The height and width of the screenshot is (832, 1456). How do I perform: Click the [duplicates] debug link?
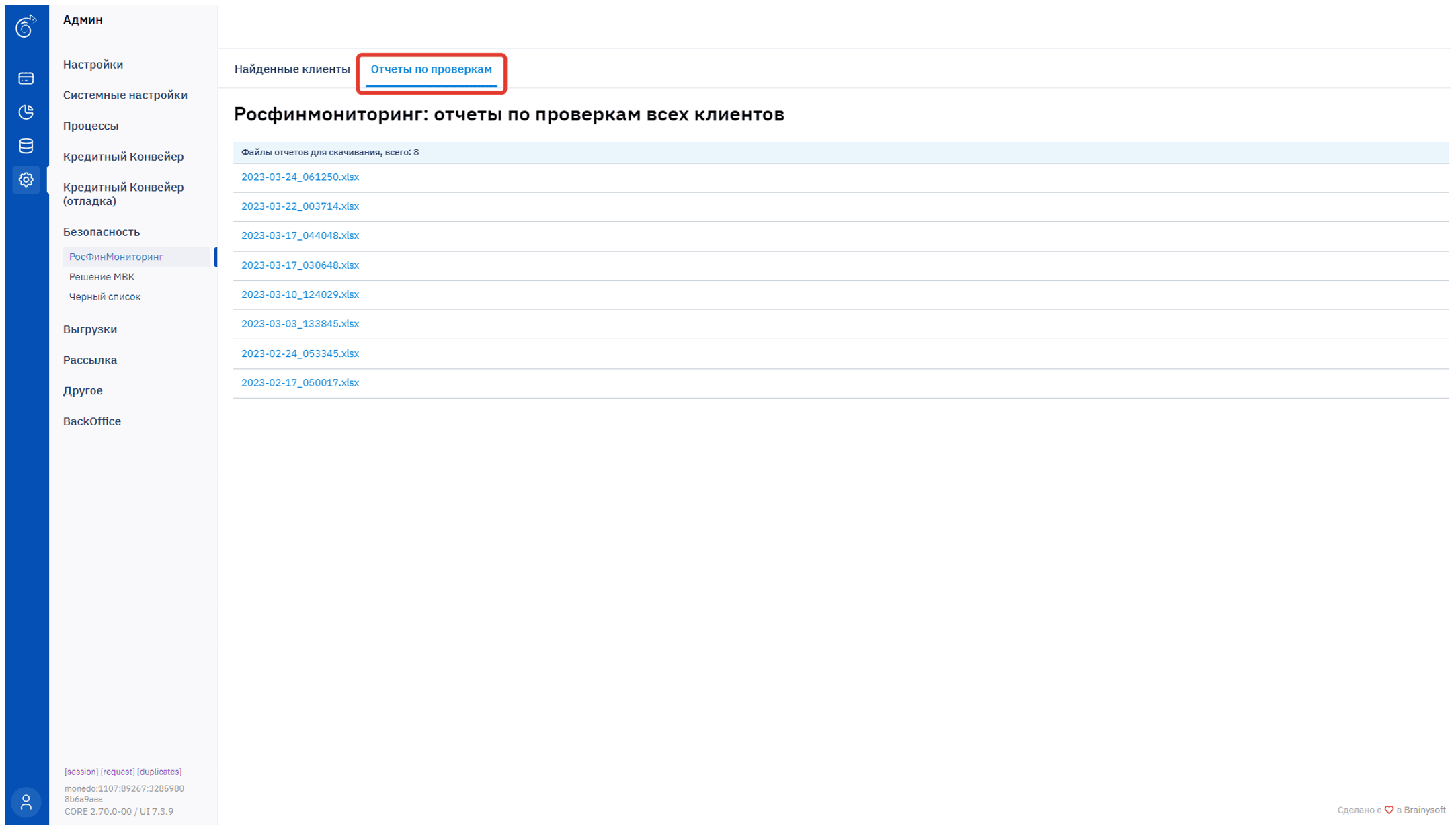(159, 772)
